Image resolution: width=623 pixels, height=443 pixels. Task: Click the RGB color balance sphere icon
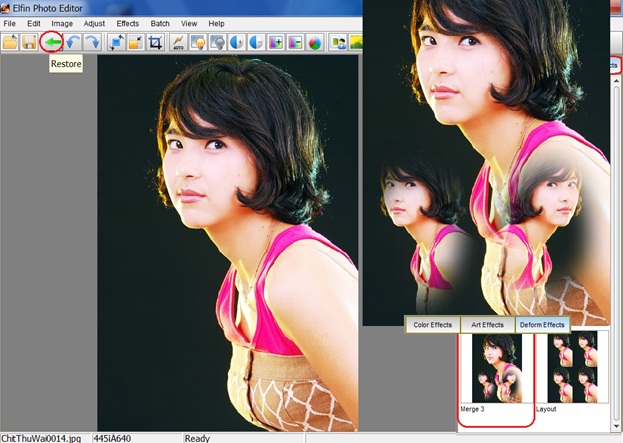click(x=315, y=42)
